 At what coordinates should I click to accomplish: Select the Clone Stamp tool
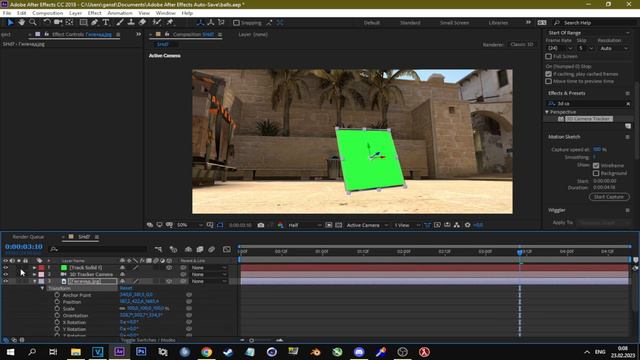coord(131,22)
